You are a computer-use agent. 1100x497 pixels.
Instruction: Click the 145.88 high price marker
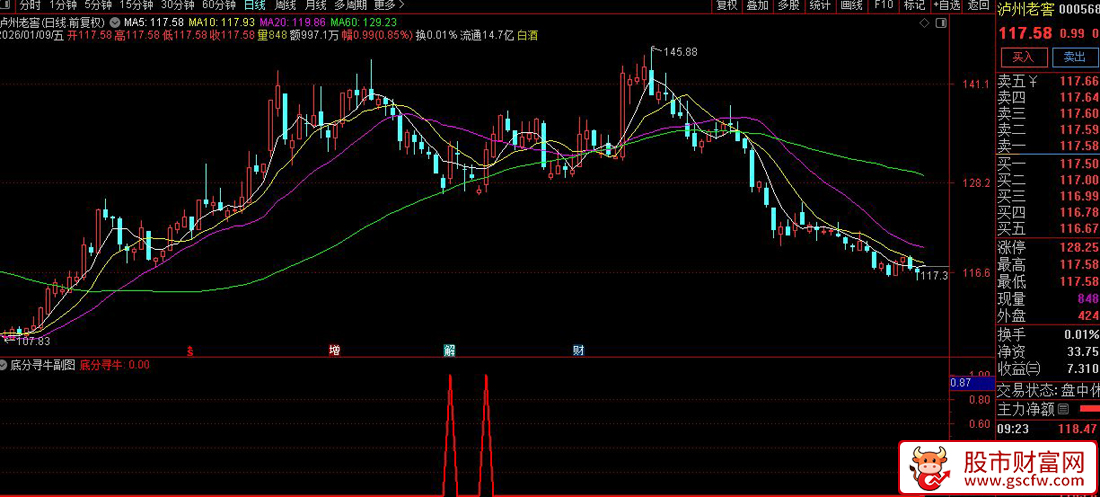click(680, 53)
